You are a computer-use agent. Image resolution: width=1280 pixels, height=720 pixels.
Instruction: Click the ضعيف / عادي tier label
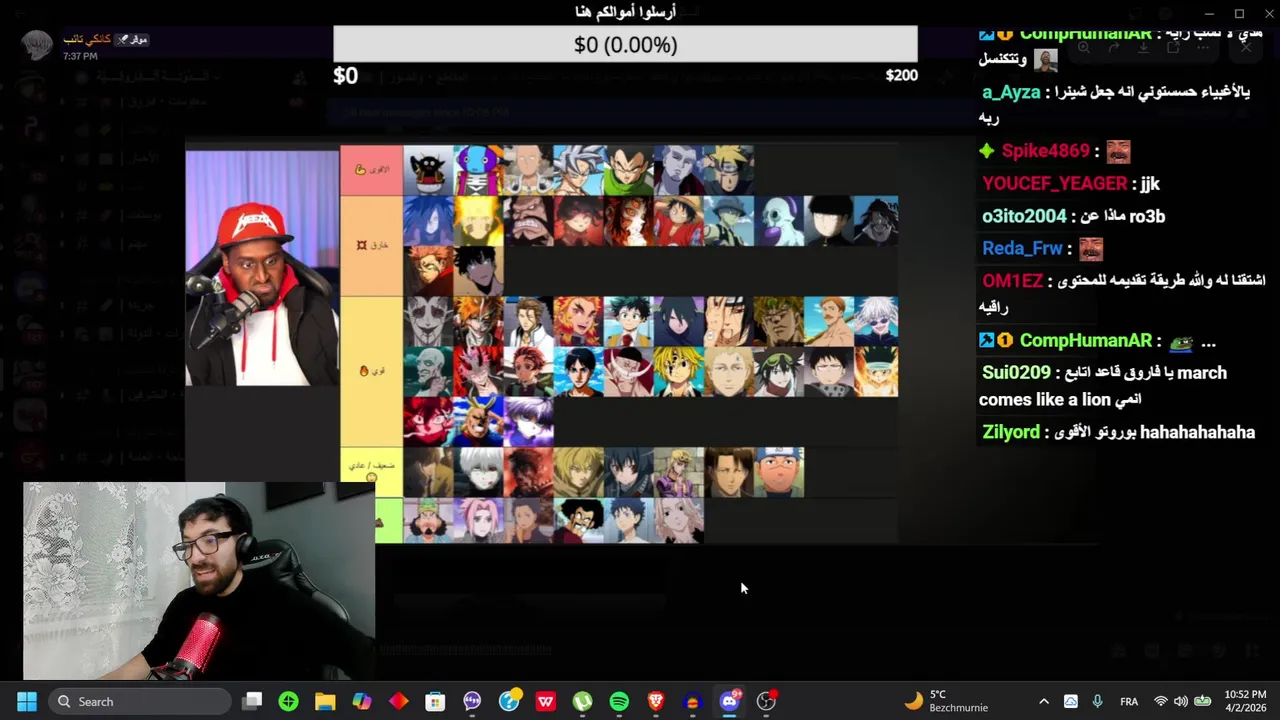371,471
